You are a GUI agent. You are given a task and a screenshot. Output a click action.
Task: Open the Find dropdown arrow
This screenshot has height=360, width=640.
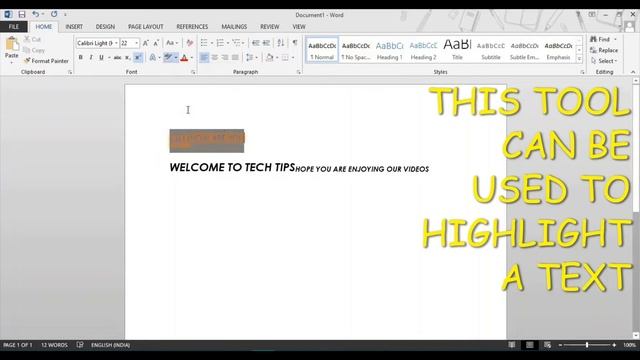click(616, 39)
